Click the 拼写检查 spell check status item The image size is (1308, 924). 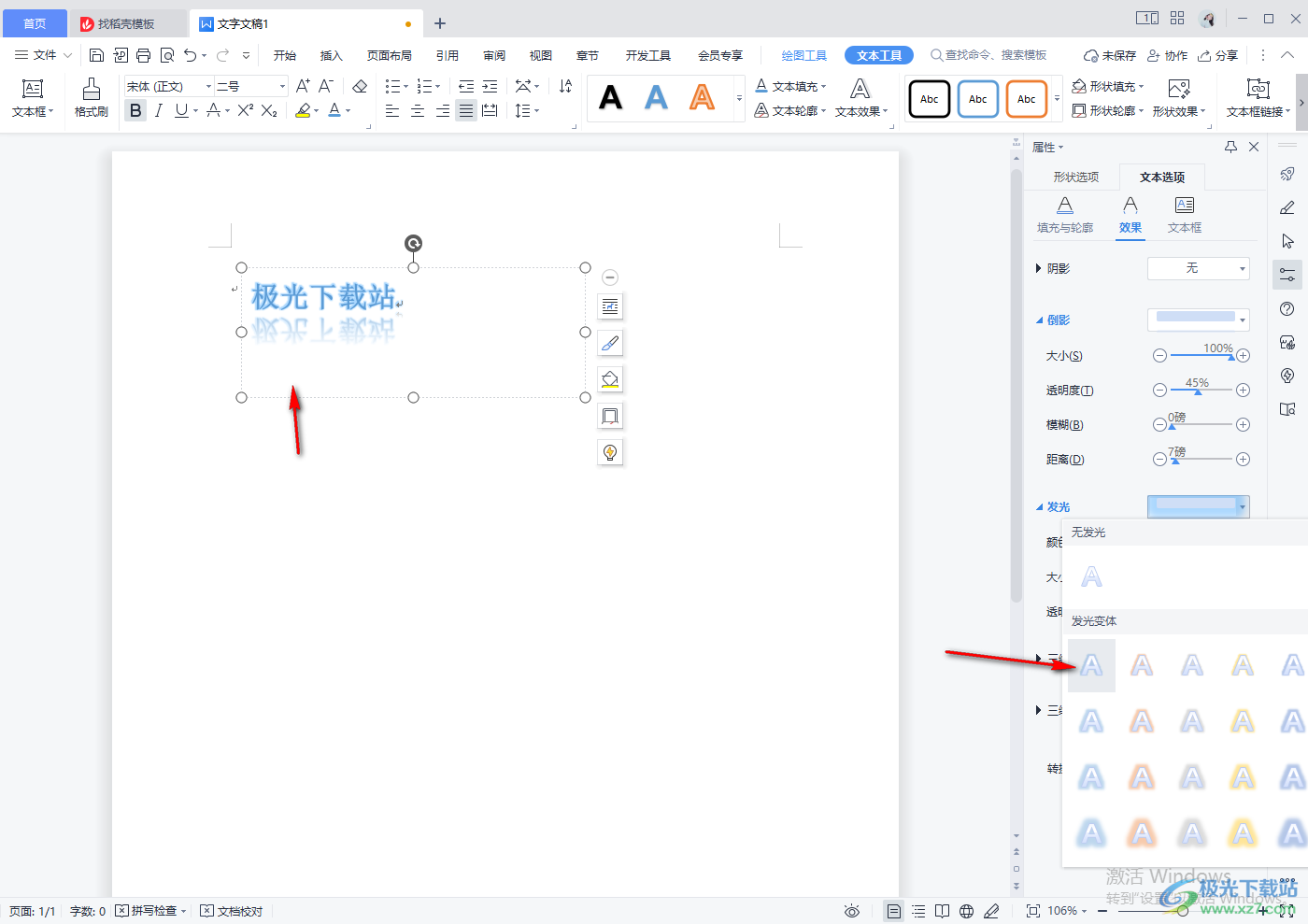pyautogui.click(x=150, y=911)
